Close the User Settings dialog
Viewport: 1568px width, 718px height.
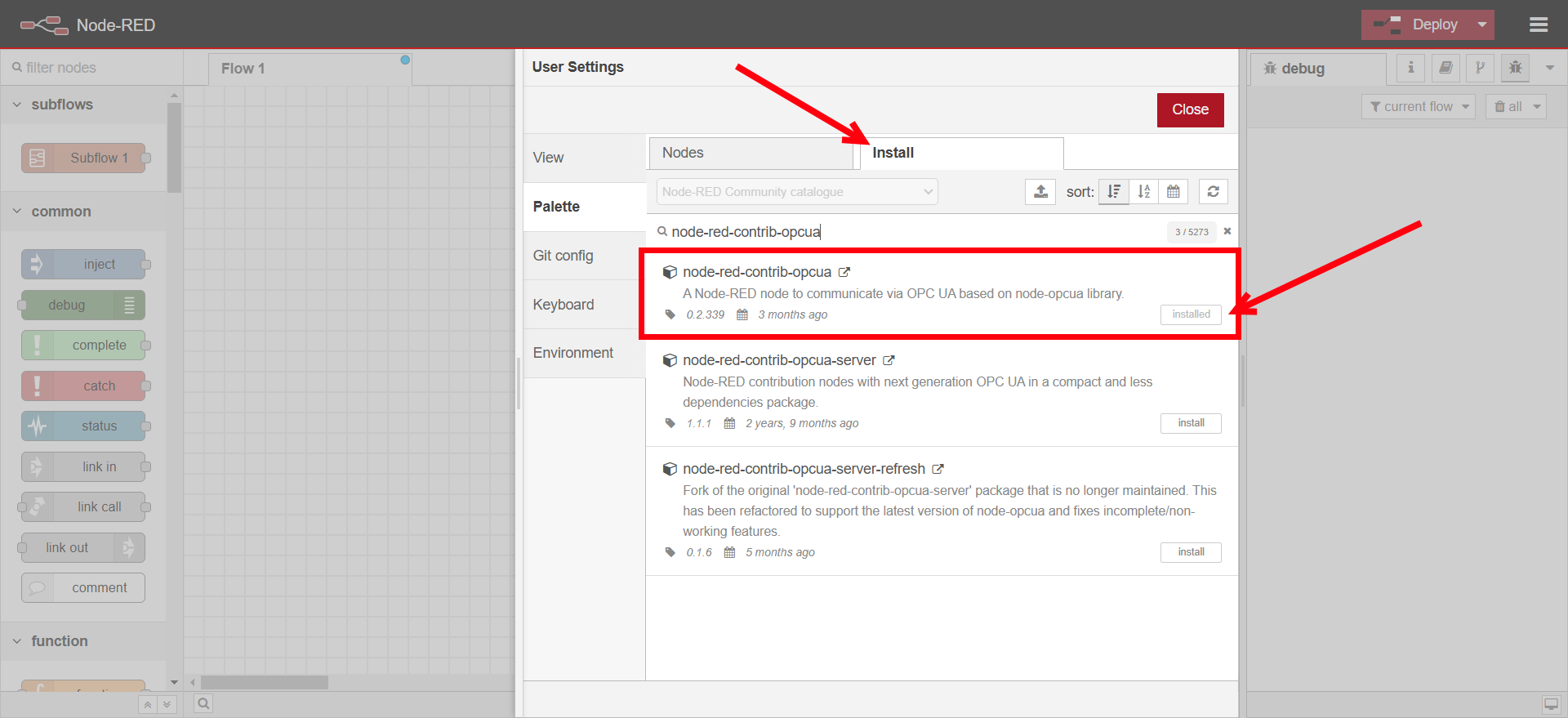click(x=1190, y=109)
